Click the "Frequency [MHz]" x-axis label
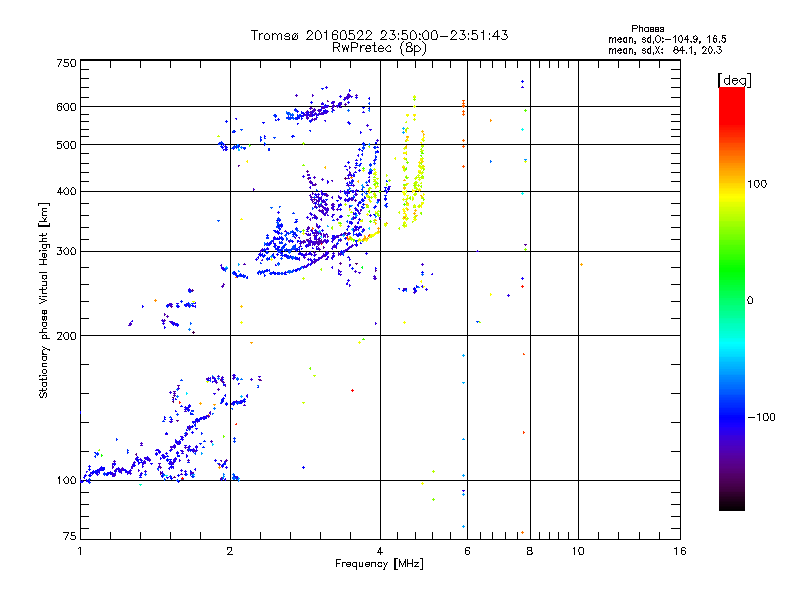This screenshot has width=800, height=600. click(379, 564)
